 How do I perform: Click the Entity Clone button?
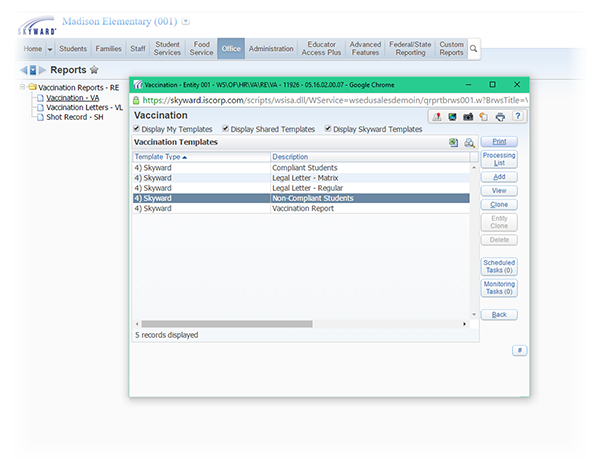click(499, 222)
